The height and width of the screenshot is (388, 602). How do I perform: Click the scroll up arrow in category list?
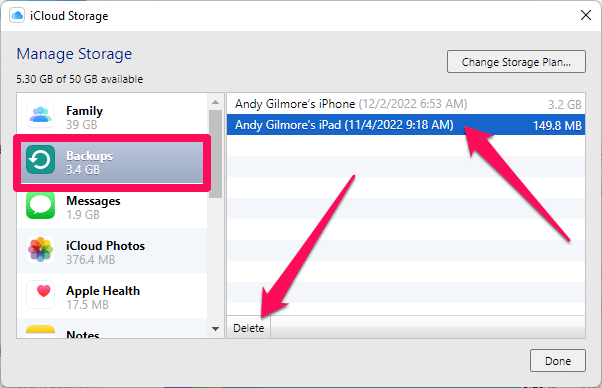(215, 102)
